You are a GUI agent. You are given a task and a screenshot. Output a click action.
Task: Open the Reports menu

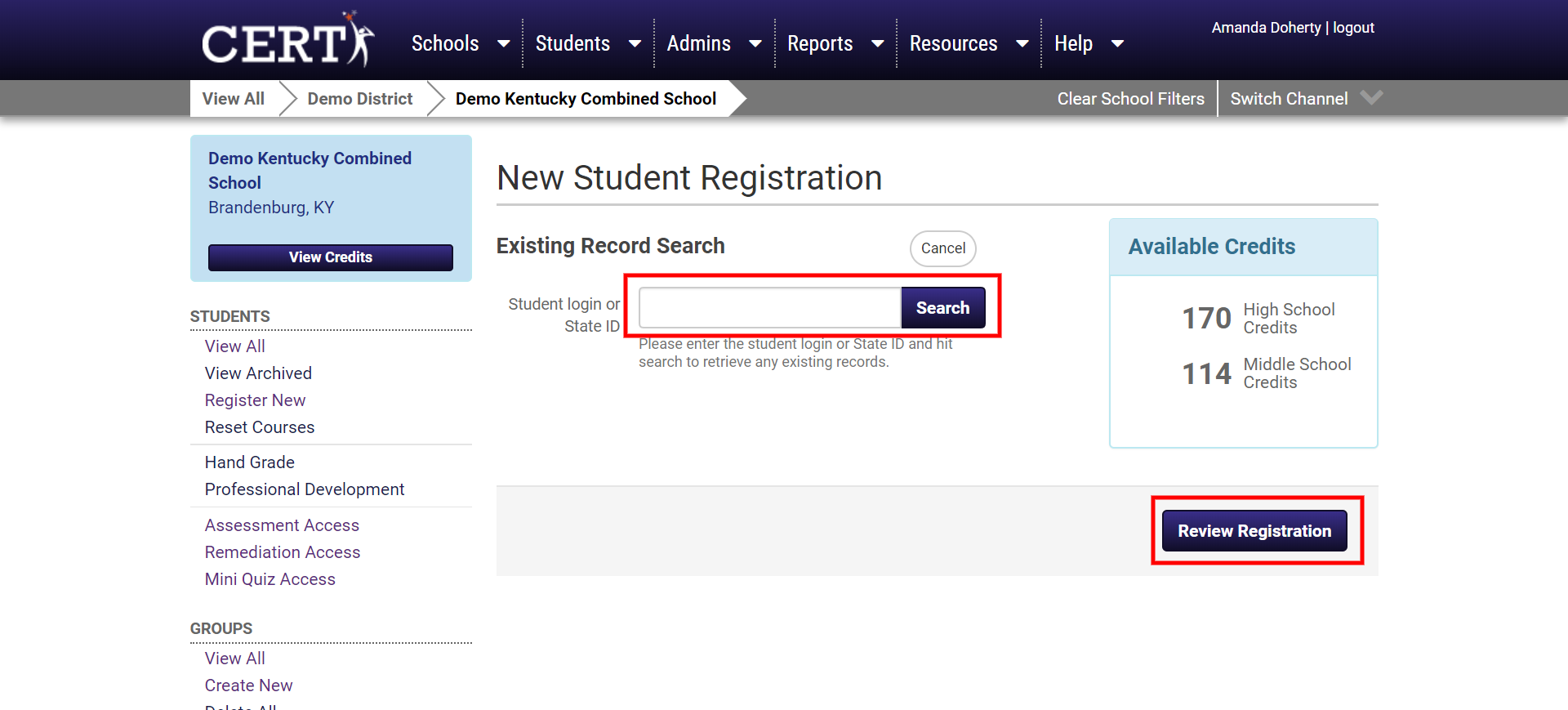[x=820, y=44]
